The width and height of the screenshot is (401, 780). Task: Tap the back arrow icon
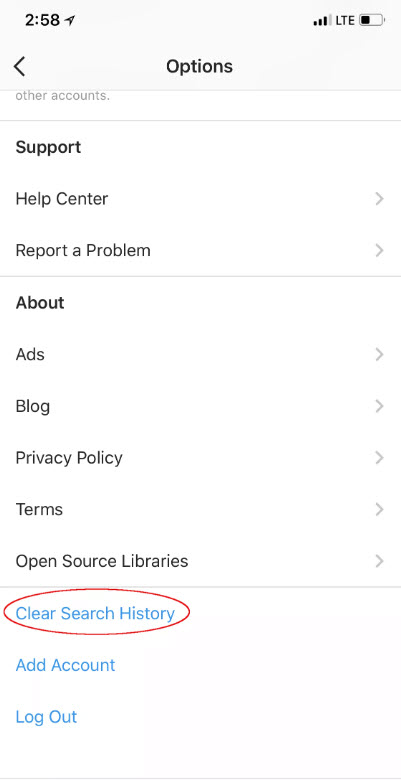(19, 66)
